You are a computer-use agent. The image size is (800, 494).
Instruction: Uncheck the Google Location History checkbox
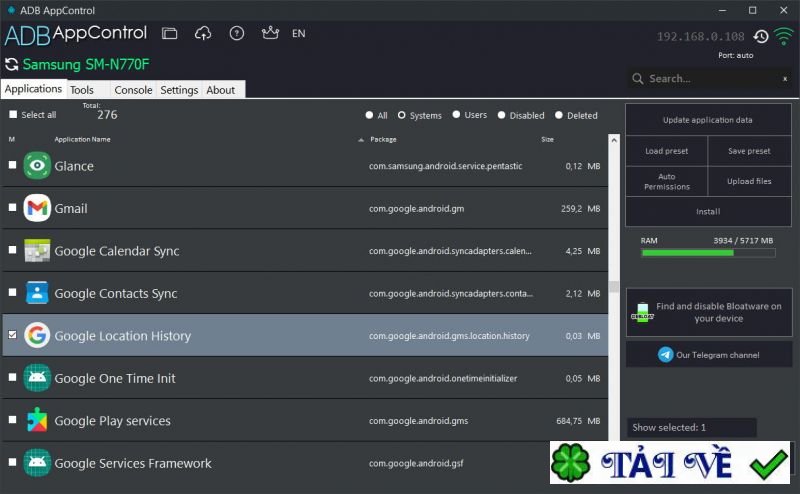pos(13,336)
